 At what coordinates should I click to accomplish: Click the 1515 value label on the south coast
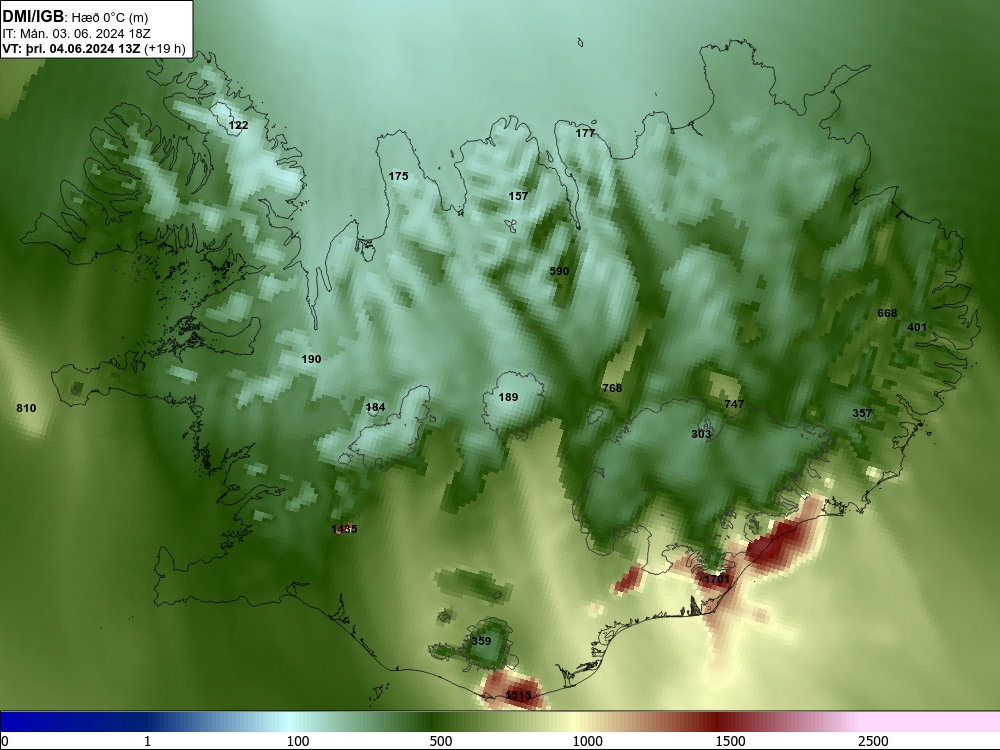(x=518, y=695)
